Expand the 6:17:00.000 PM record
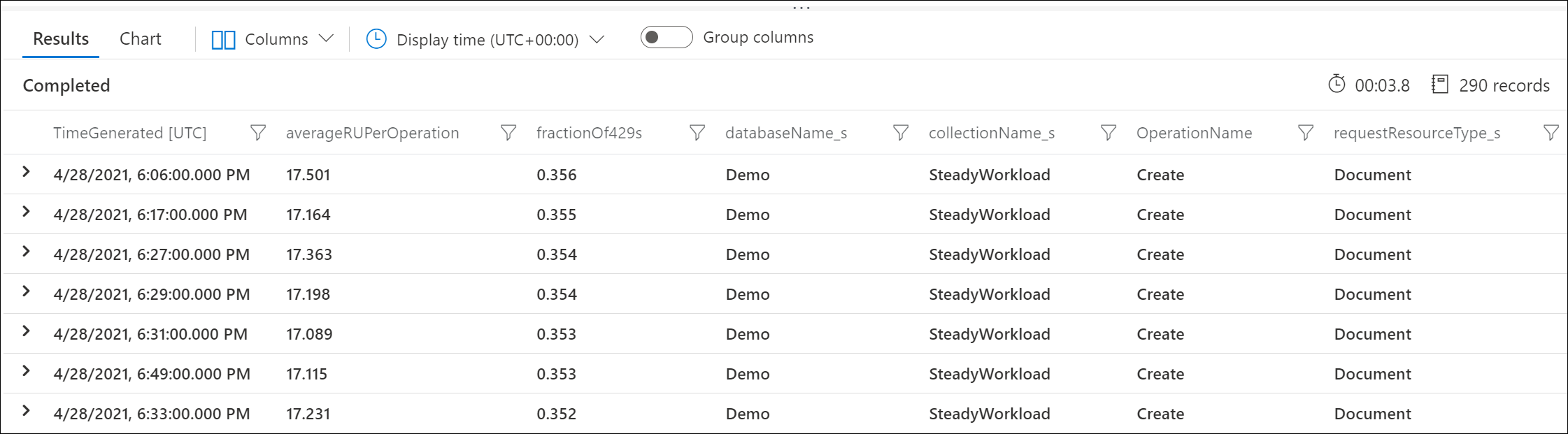 pyautogui.click(x=26, y=212)
